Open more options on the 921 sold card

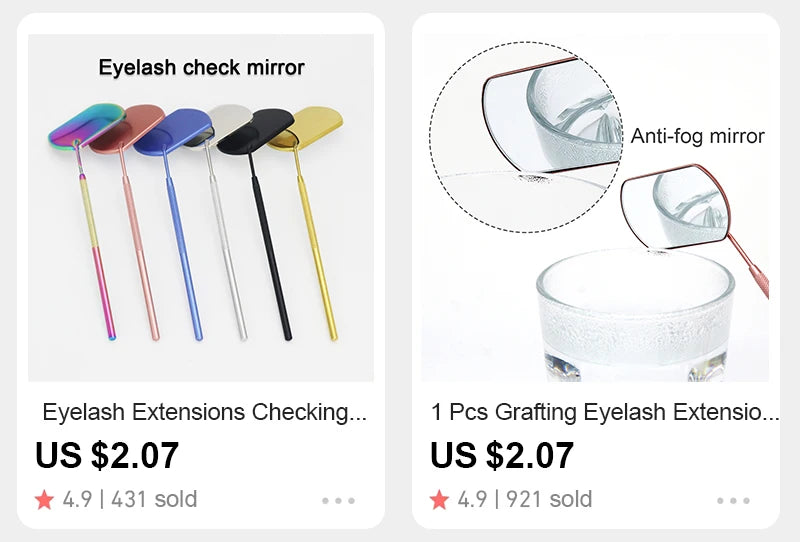tap(733, 500)
